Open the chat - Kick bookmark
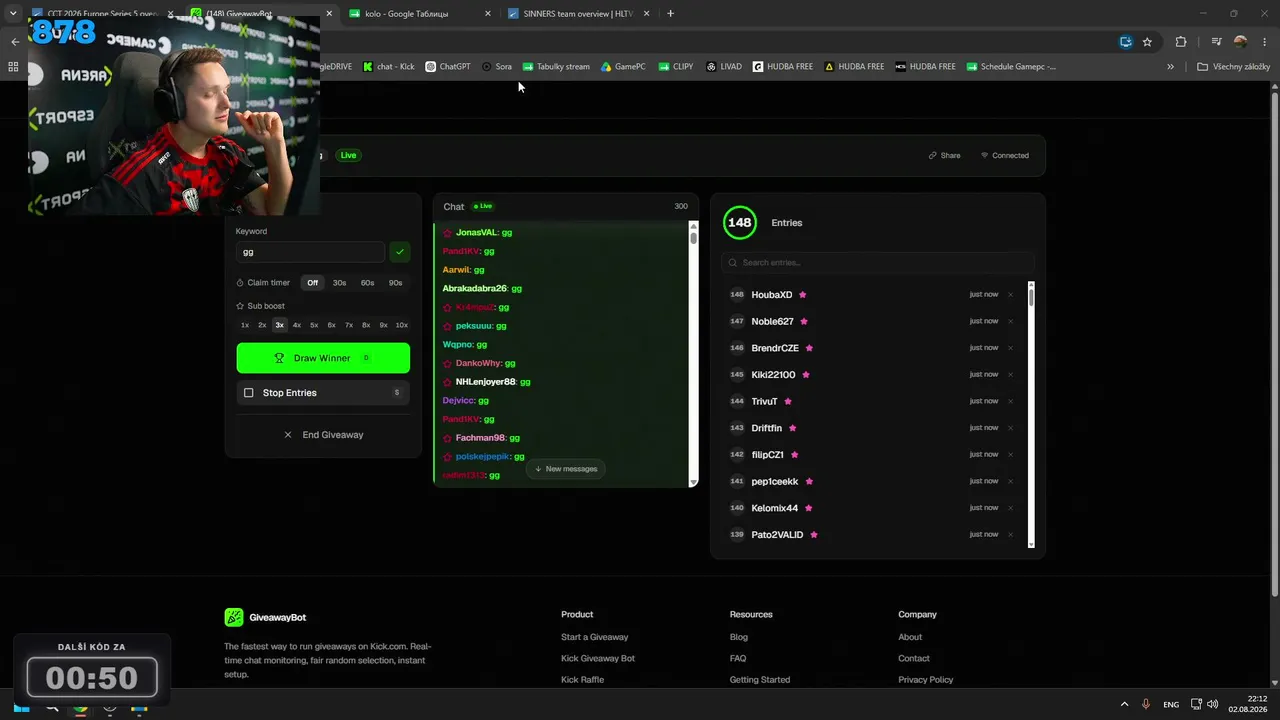Image resolution: width=1280 pixels, height=720 pixels. (x=389, y=67)
